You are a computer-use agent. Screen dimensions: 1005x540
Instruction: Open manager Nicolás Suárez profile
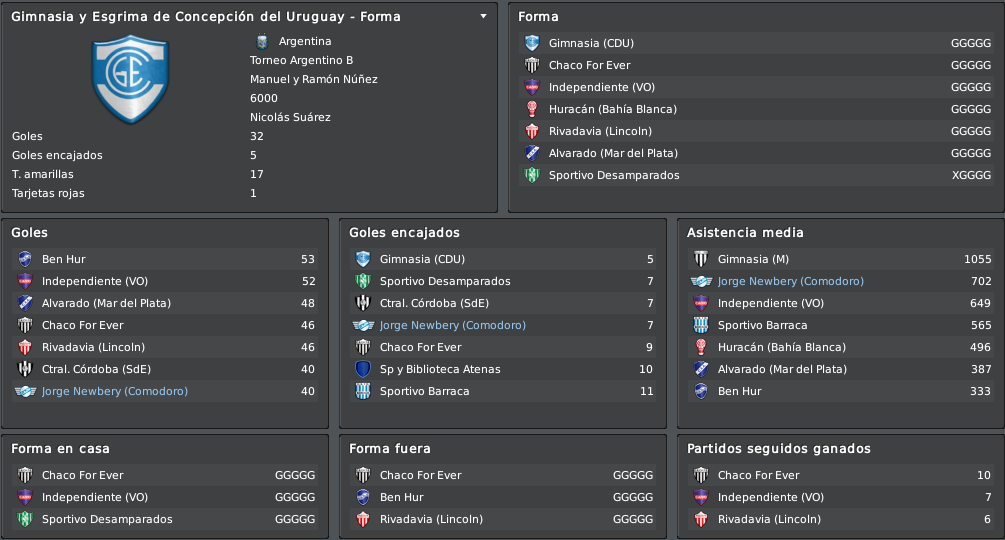tap(290, 117)
